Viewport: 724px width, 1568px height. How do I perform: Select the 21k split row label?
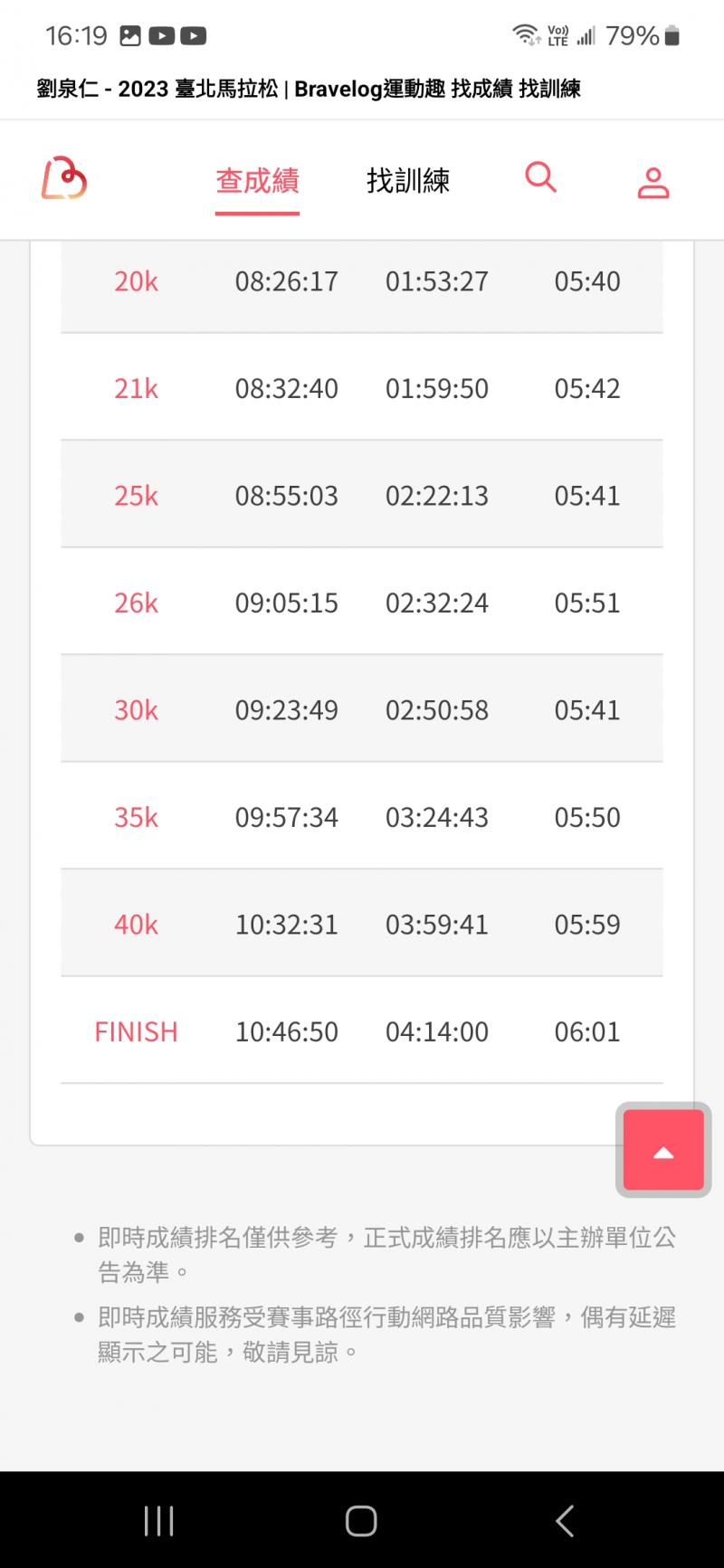(x=136, y=389)
